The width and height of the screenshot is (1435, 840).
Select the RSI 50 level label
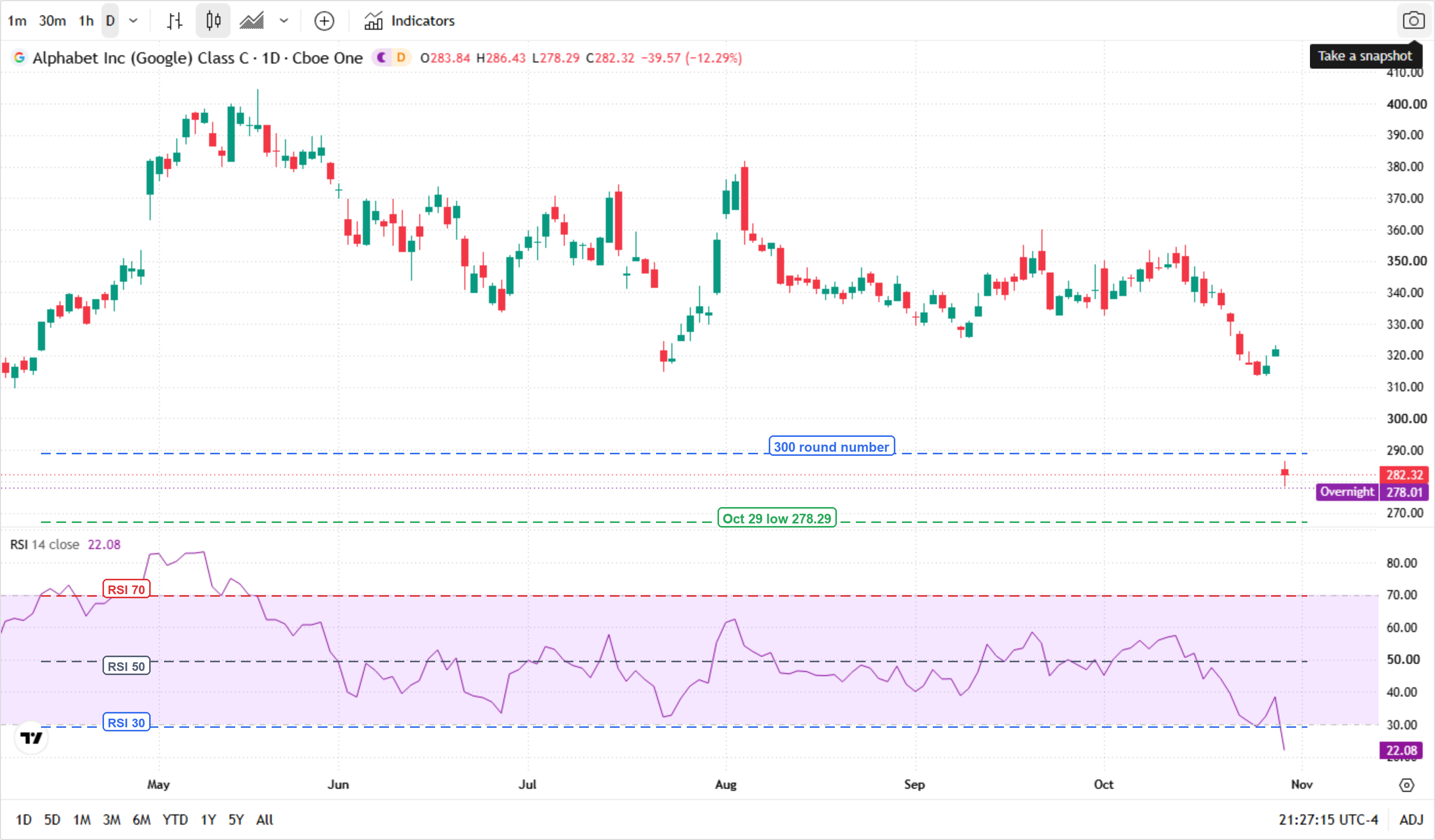[x=127, y=666]
